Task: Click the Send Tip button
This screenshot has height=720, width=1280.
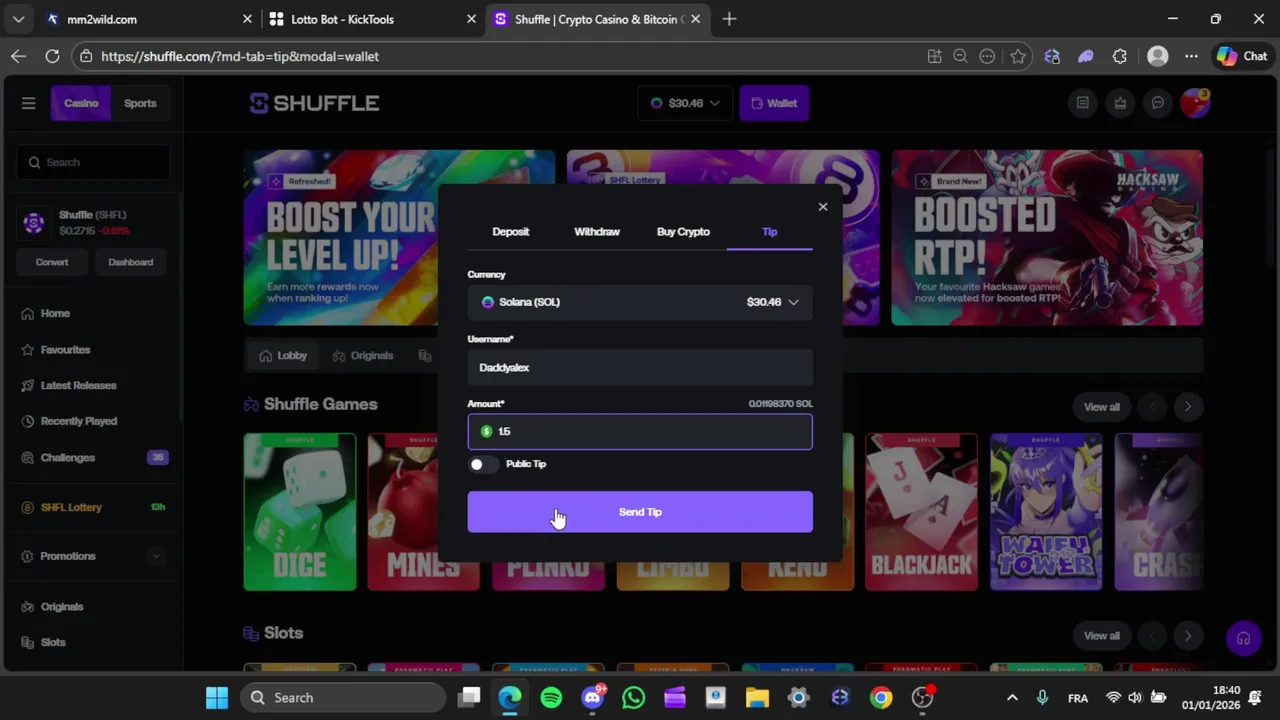Action: tap(640, 512)
